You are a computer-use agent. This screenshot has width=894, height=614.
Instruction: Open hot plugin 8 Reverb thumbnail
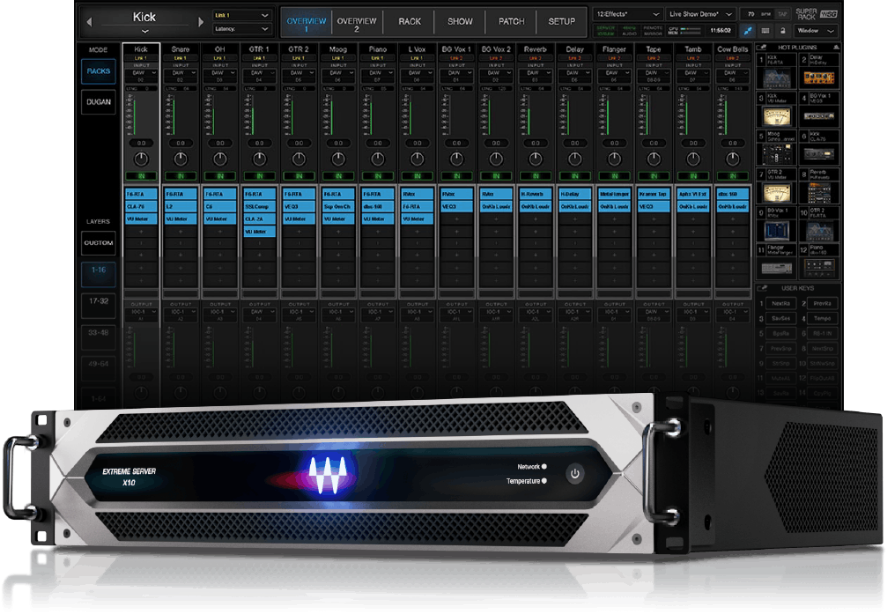pos(819,193)
